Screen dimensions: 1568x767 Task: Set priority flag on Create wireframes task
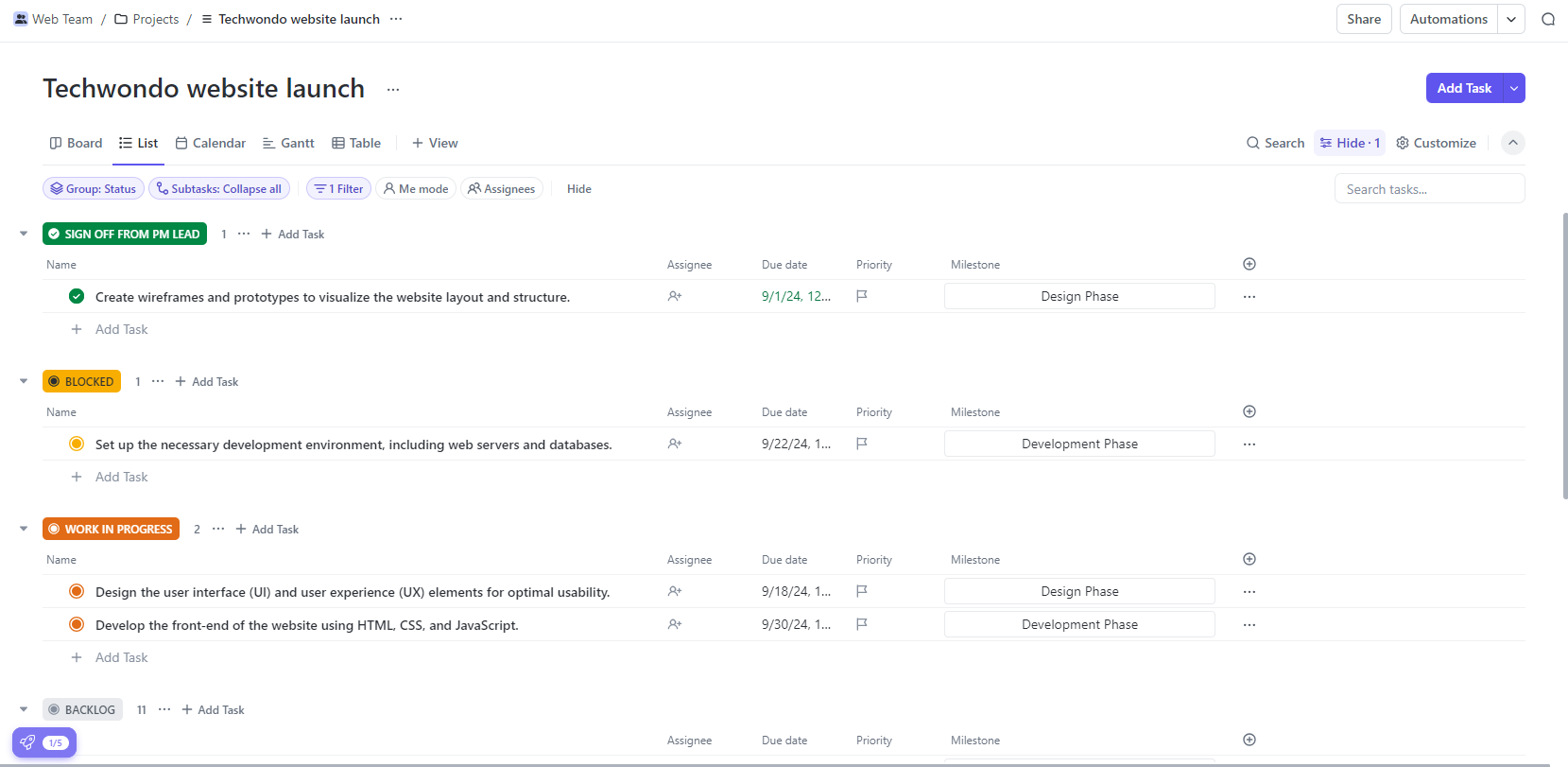(x=862, y=296)
